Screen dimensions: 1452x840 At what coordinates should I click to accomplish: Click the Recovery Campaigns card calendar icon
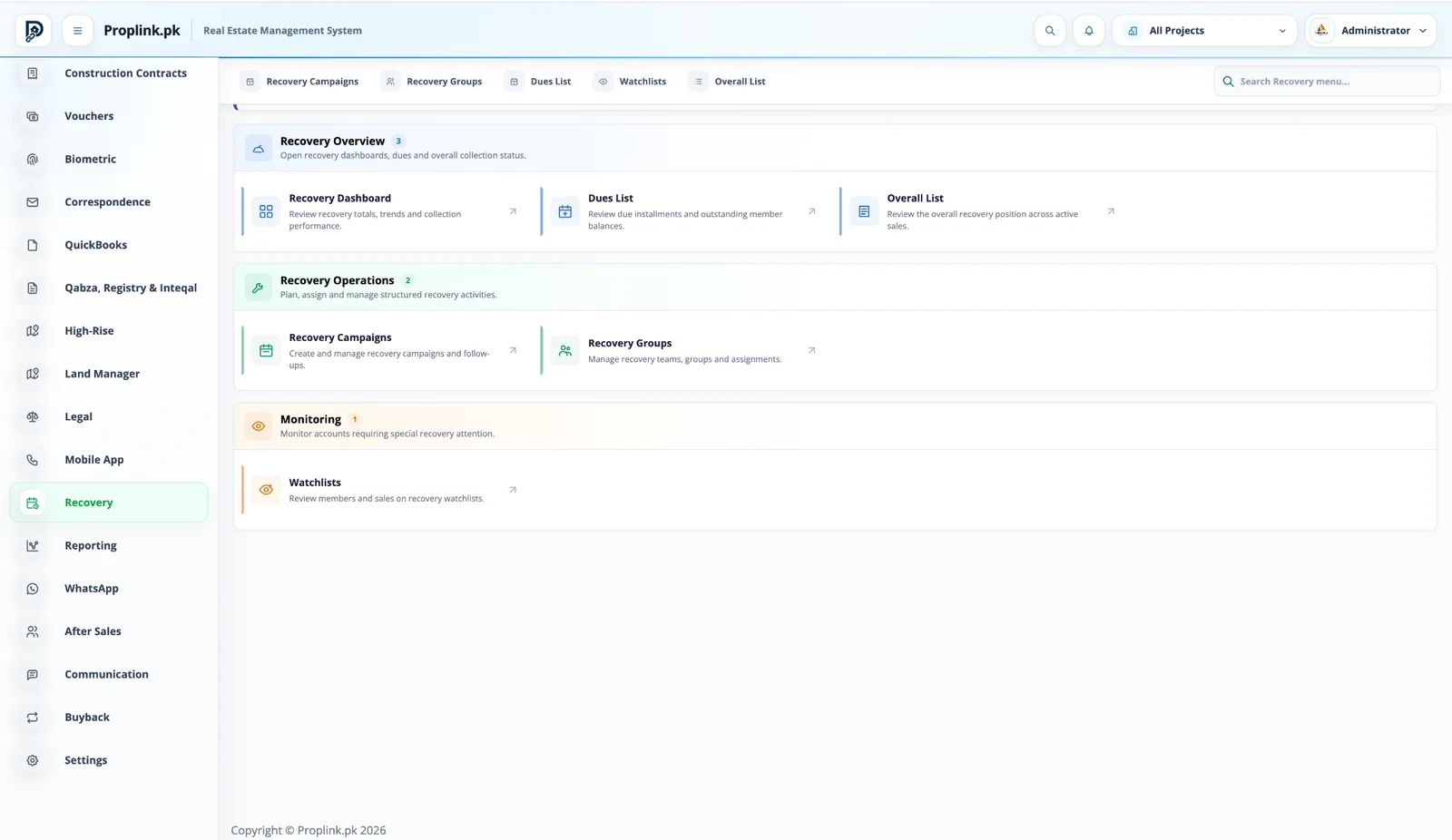click(x=266, y=350)
